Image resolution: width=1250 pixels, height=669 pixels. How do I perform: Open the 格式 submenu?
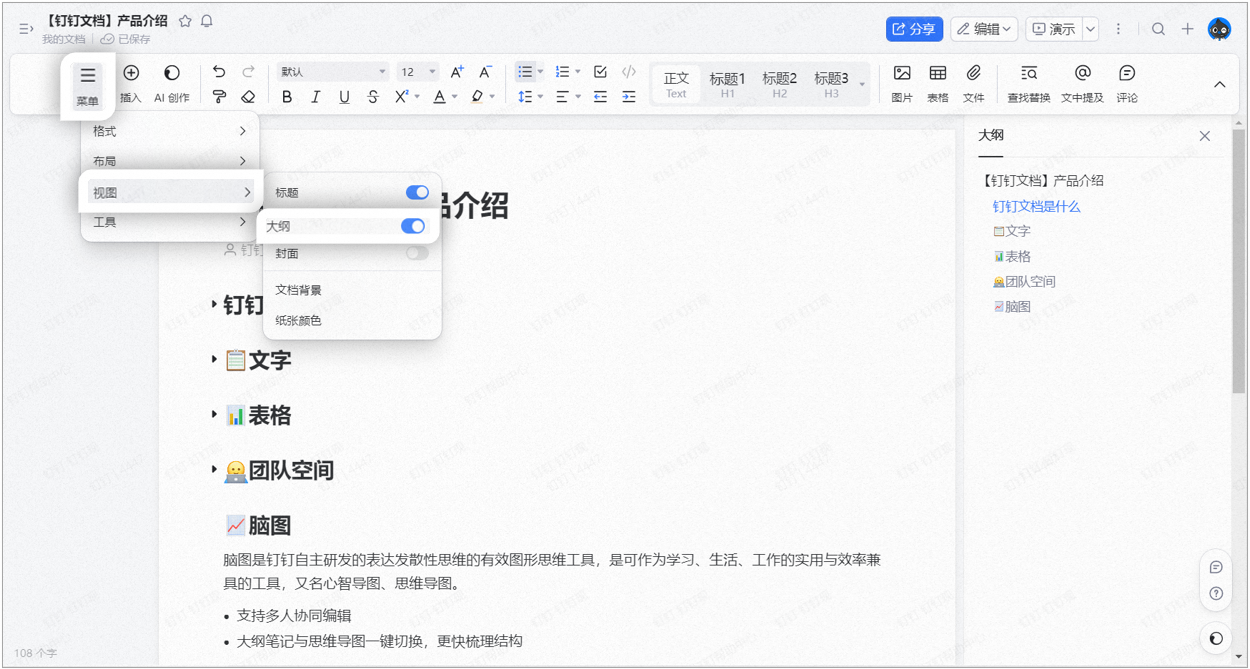(170, 131)
